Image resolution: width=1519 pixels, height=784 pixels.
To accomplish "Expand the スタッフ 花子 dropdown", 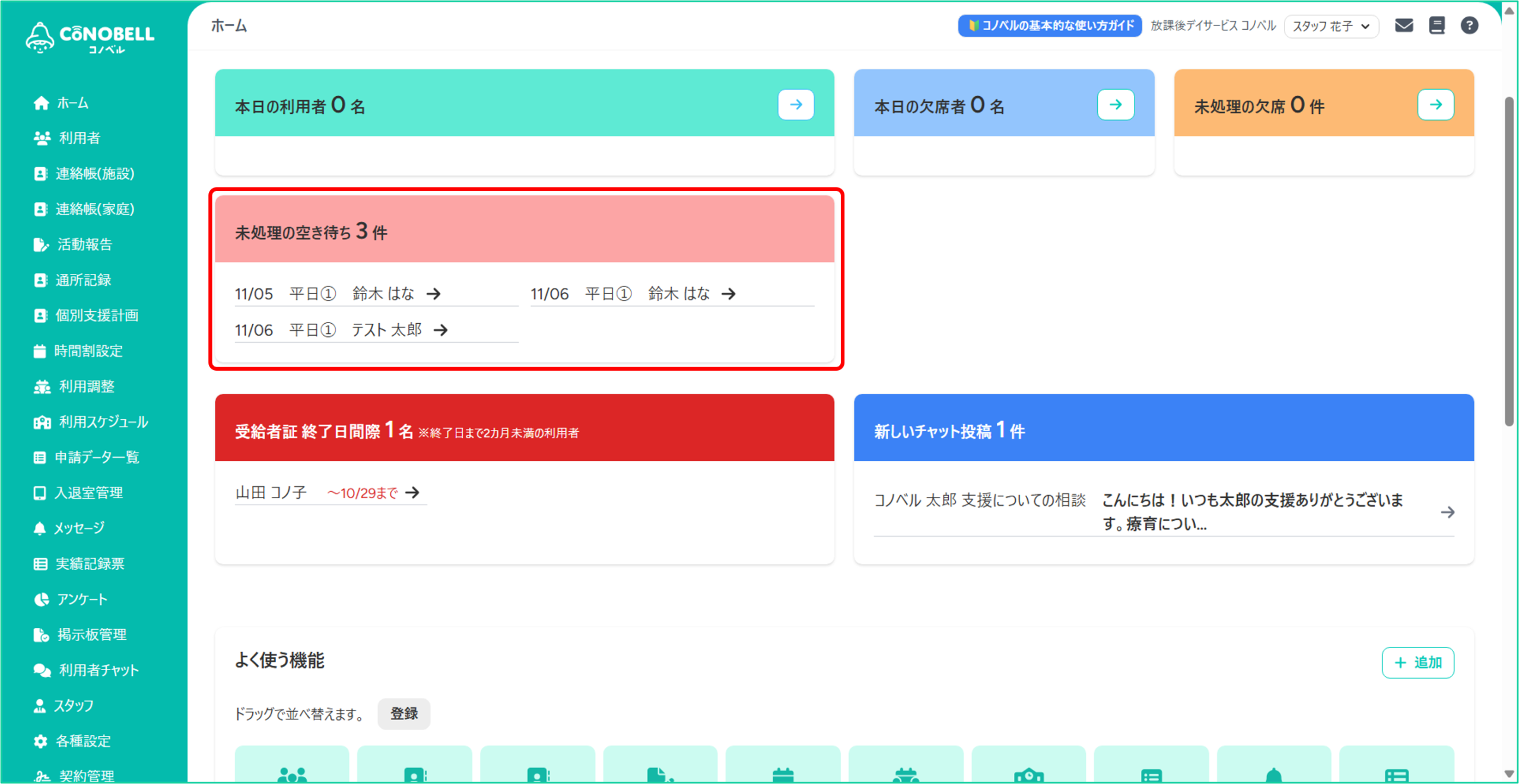I will coord(1331,26).
